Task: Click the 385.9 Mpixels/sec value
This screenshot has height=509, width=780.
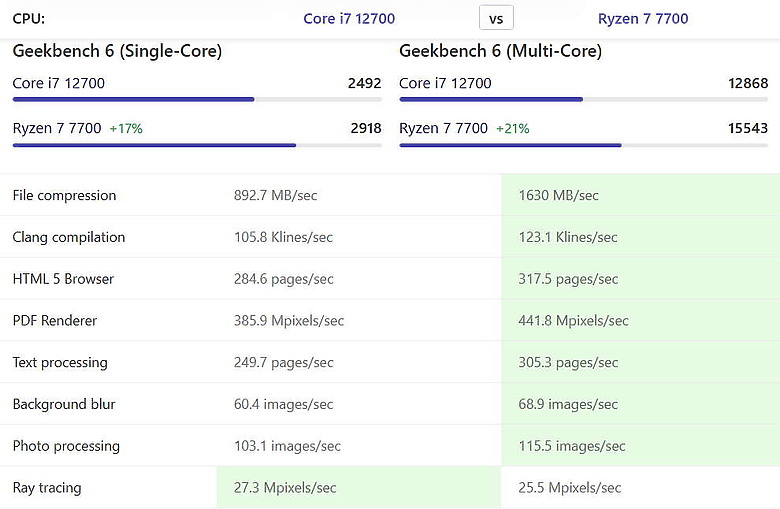Action: [289, 321]
